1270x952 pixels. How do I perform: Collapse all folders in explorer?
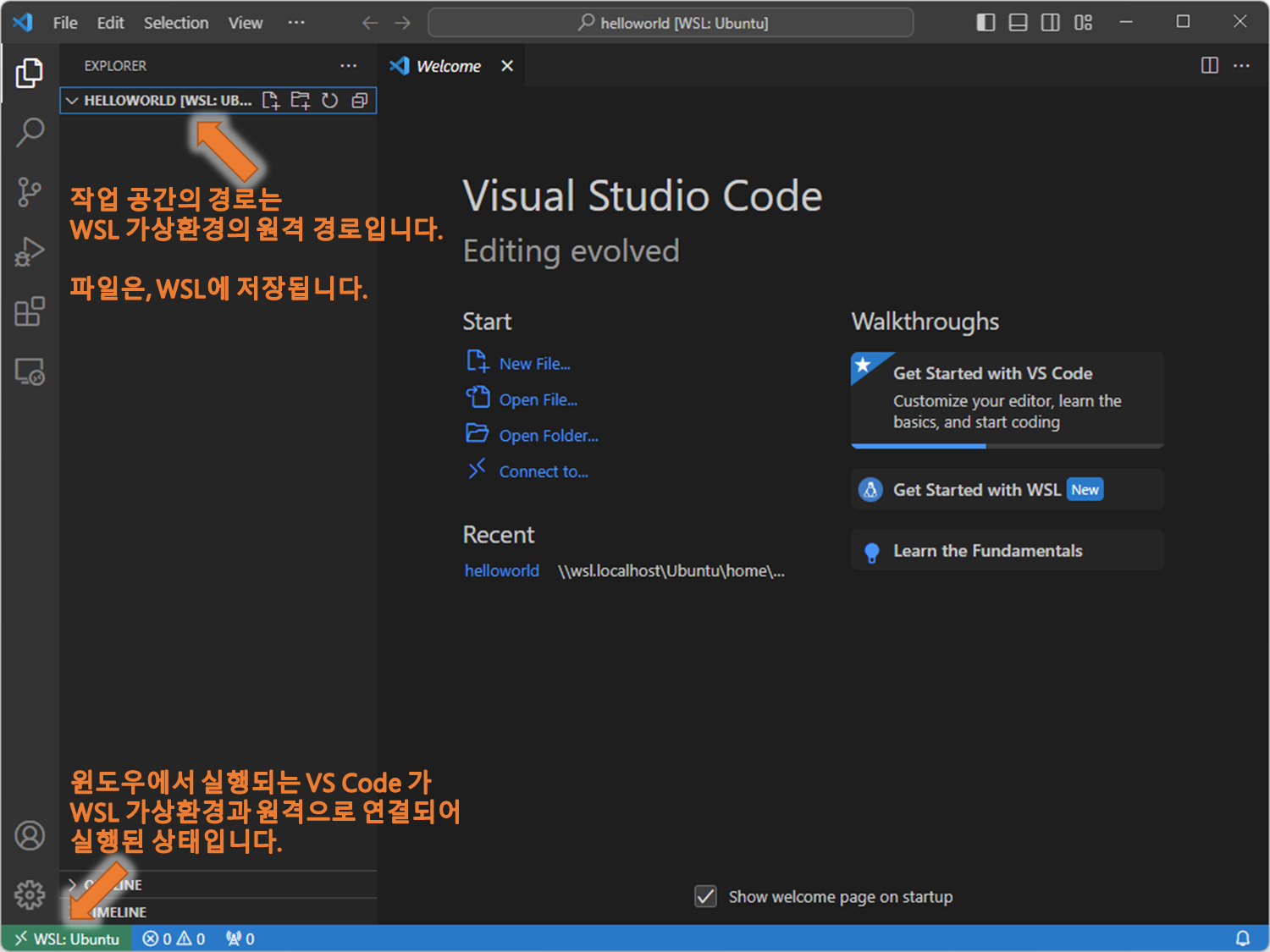click(360, 101)
